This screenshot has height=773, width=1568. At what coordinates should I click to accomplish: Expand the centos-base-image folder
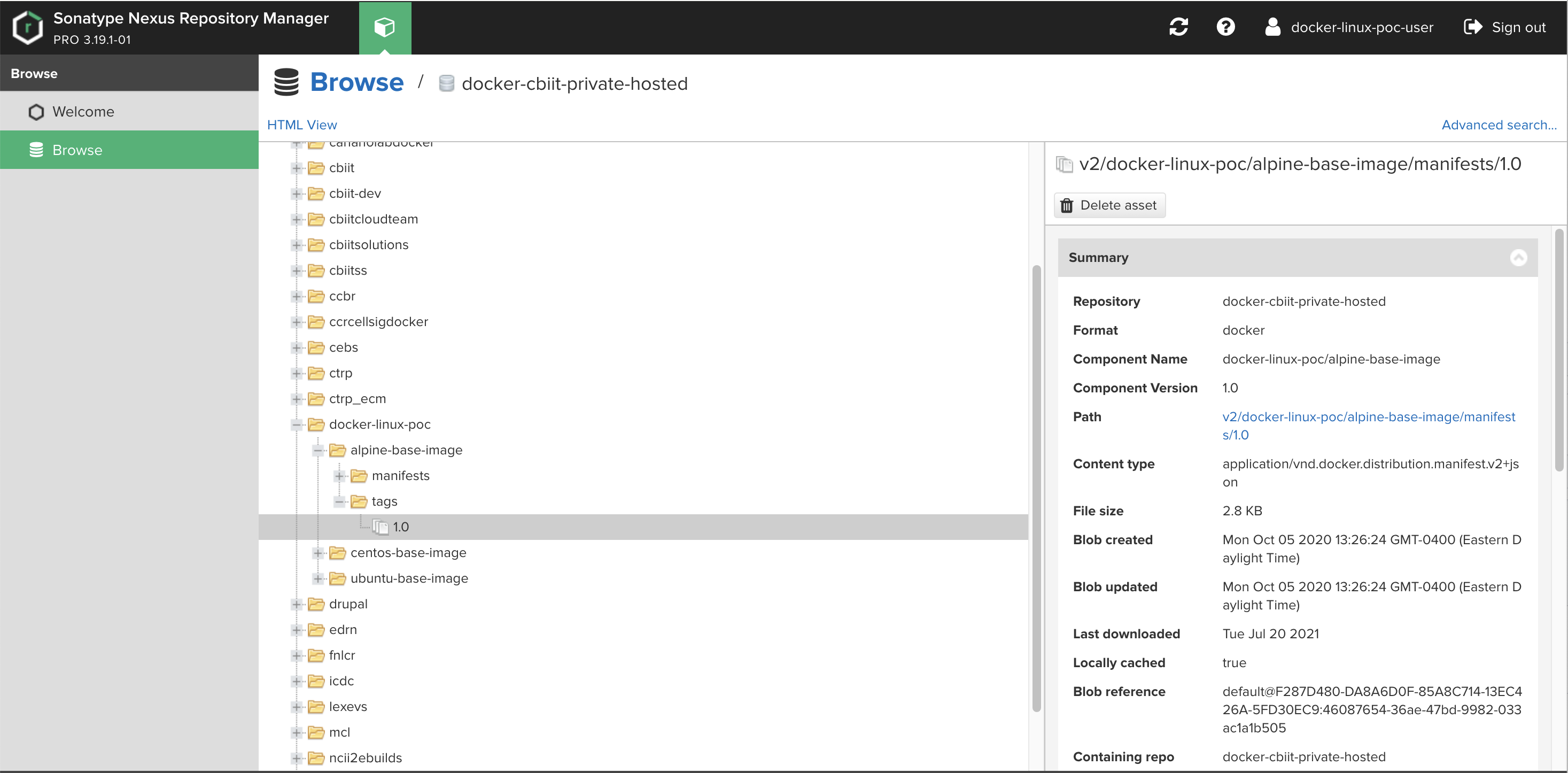[318, 553]
